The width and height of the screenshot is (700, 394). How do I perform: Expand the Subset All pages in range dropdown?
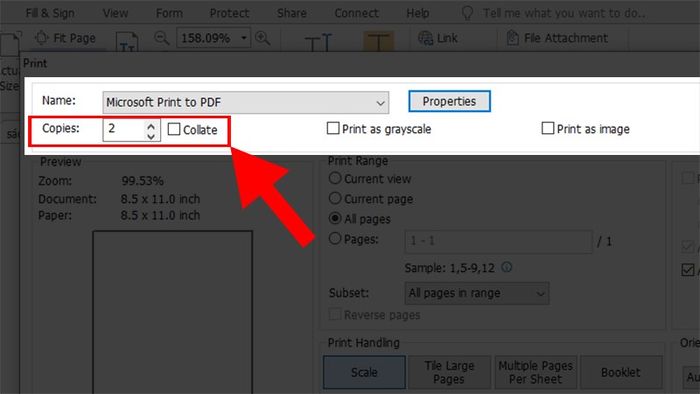[x=477, y=293]
